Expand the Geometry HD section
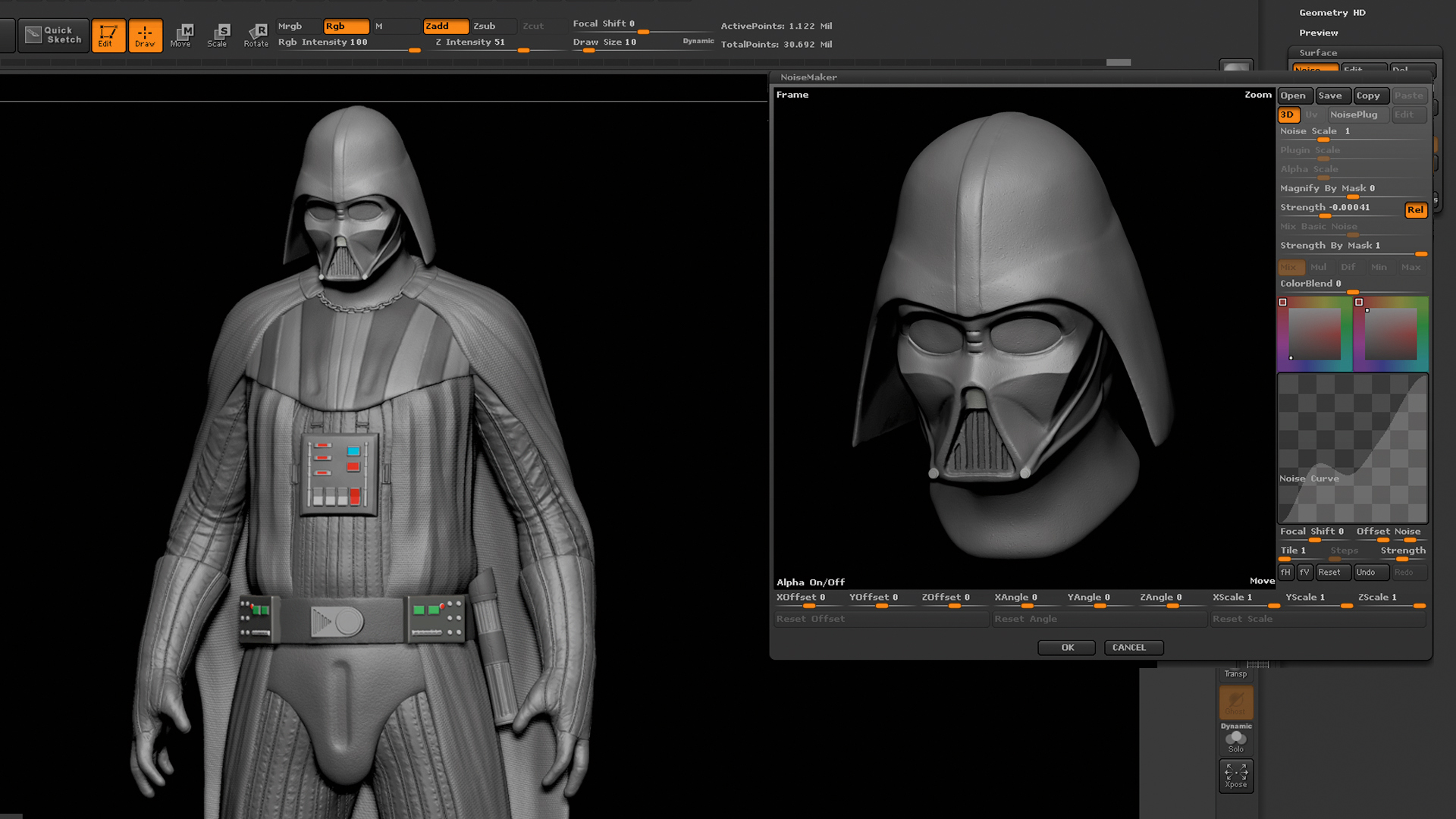The height and width of the screenshot is (819, 1456). click(1332, 12)
